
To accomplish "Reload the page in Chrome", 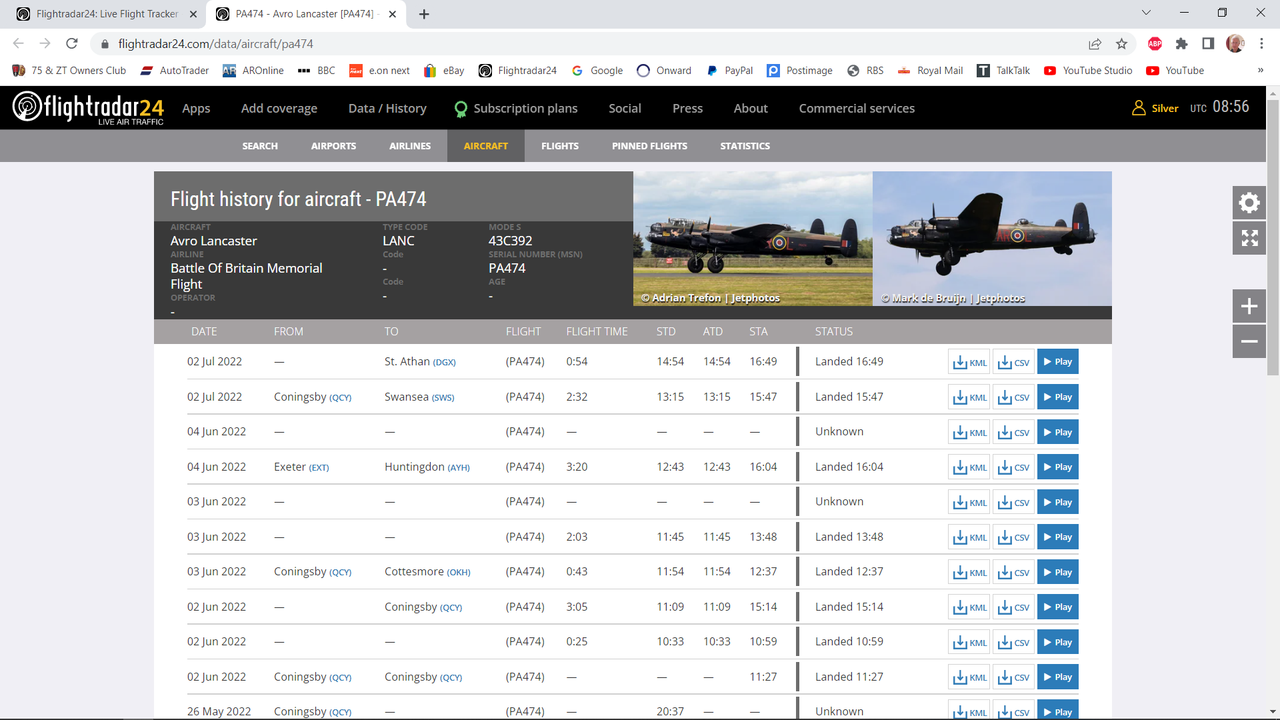I will point(72,44).
